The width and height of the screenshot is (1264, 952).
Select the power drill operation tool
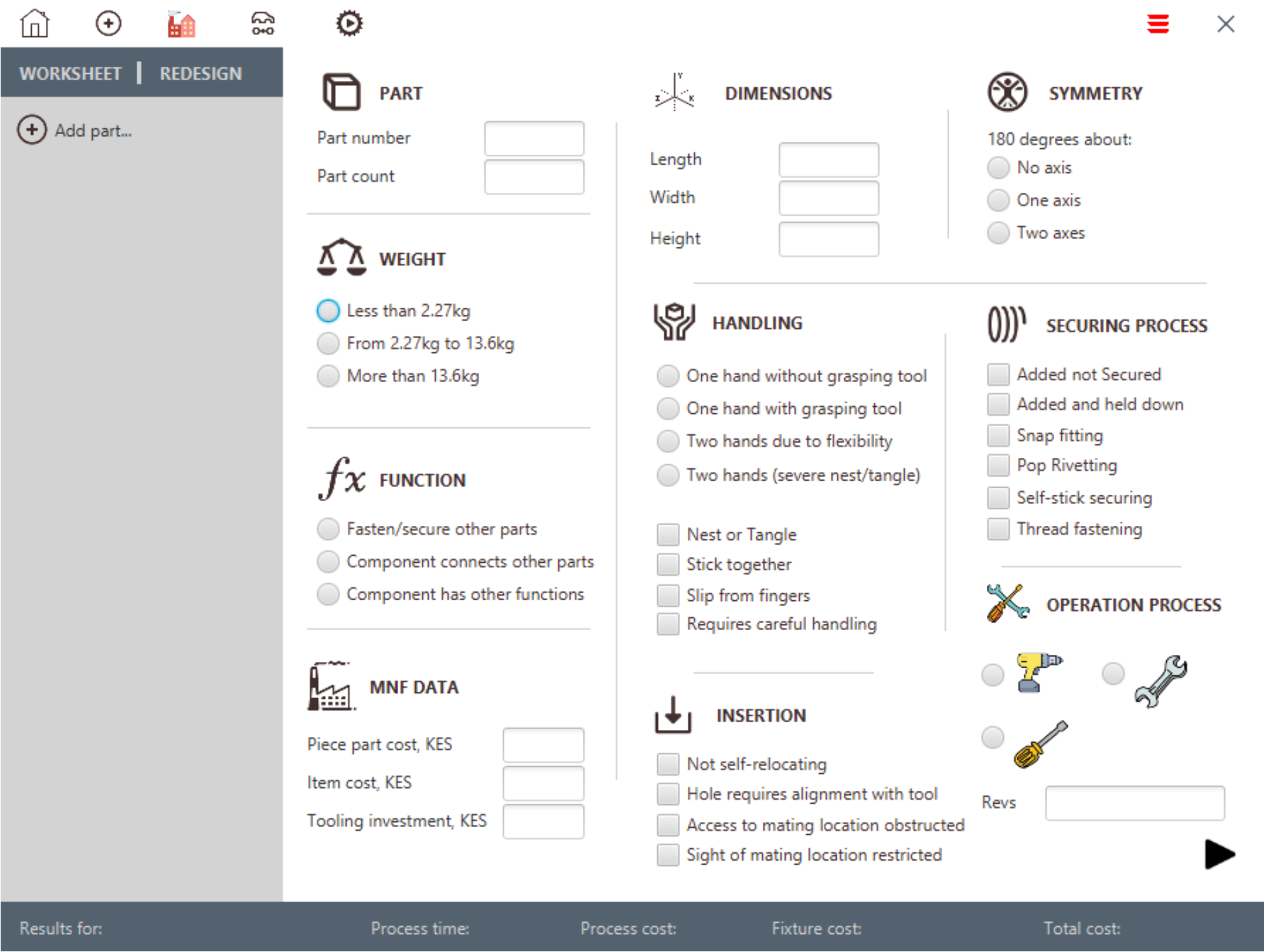pyautogui.click(x=993, y=675)
